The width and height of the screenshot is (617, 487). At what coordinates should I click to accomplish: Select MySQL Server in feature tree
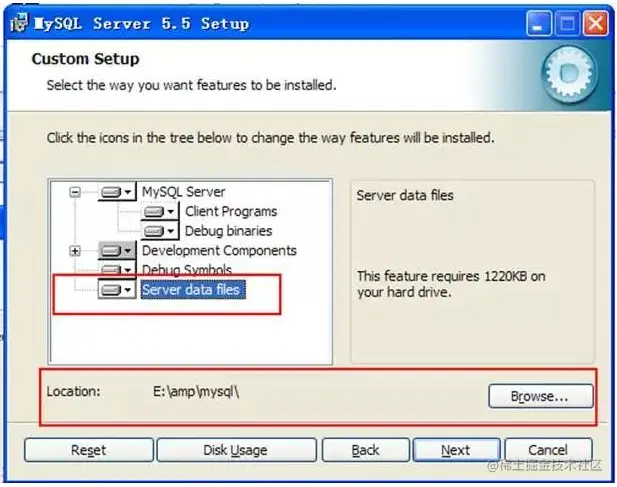point(183,192)
